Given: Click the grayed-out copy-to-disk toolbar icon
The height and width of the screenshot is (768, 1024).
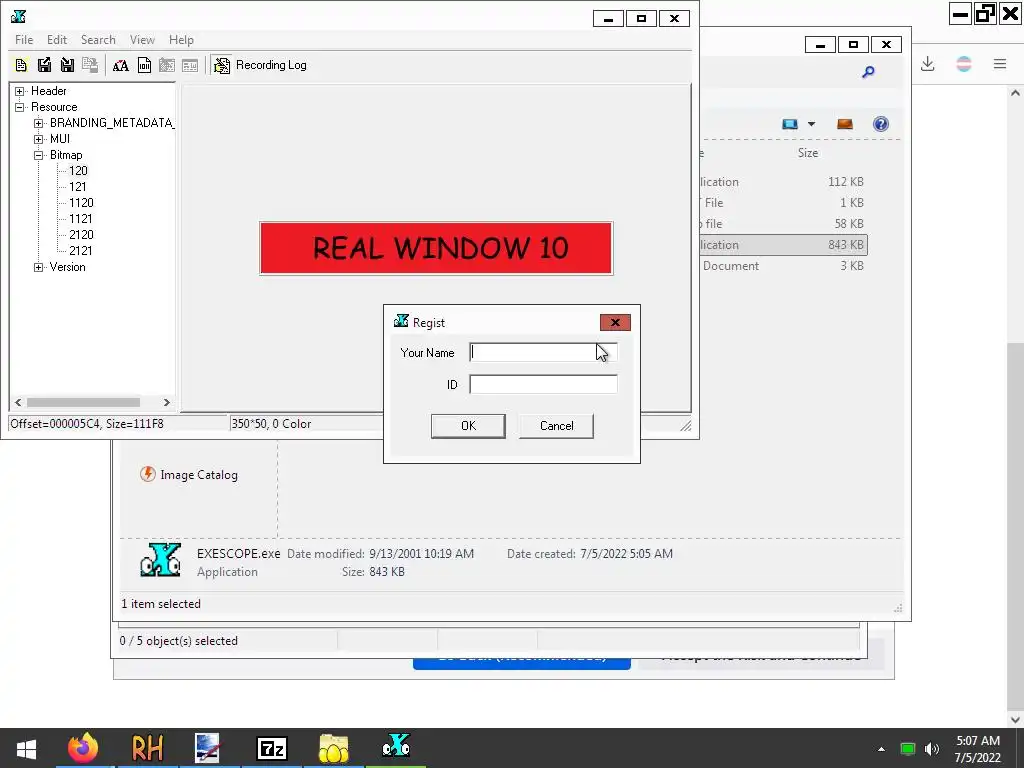Looking at the screenshot, I should 90,65.
